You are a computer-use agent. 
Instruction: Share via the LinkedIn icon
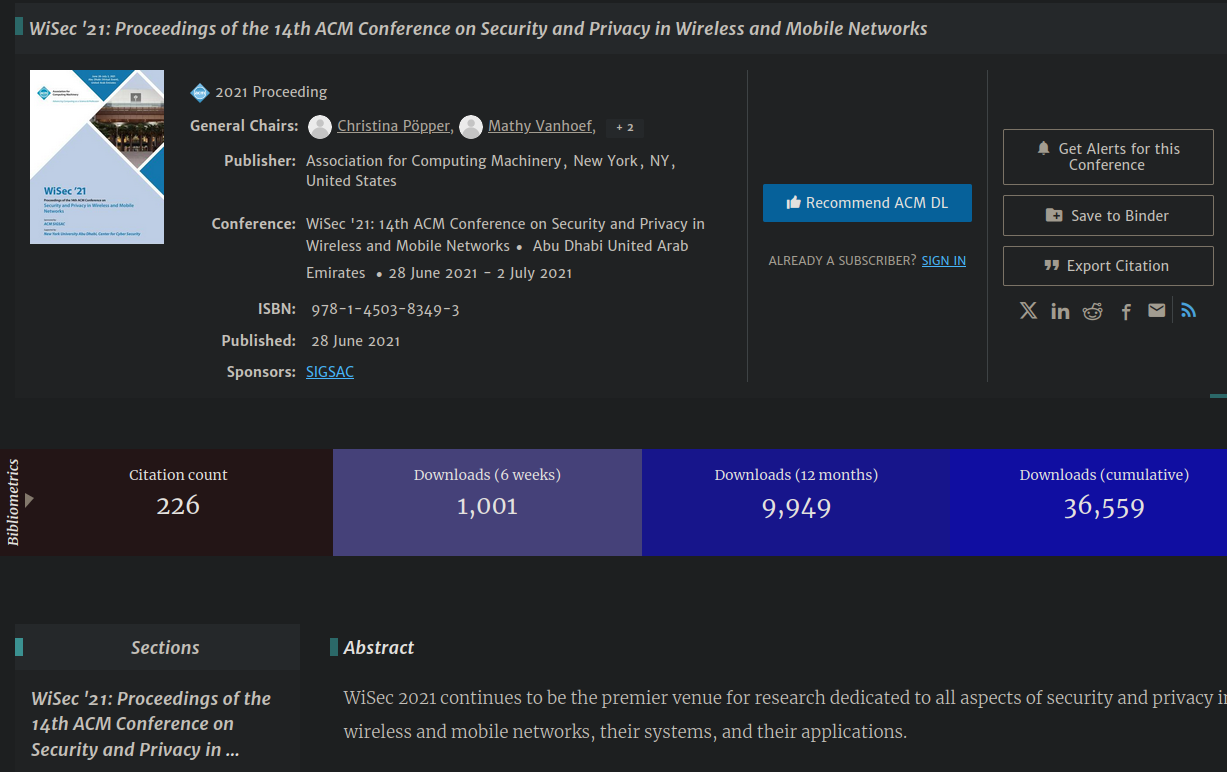click(1060, 312)
